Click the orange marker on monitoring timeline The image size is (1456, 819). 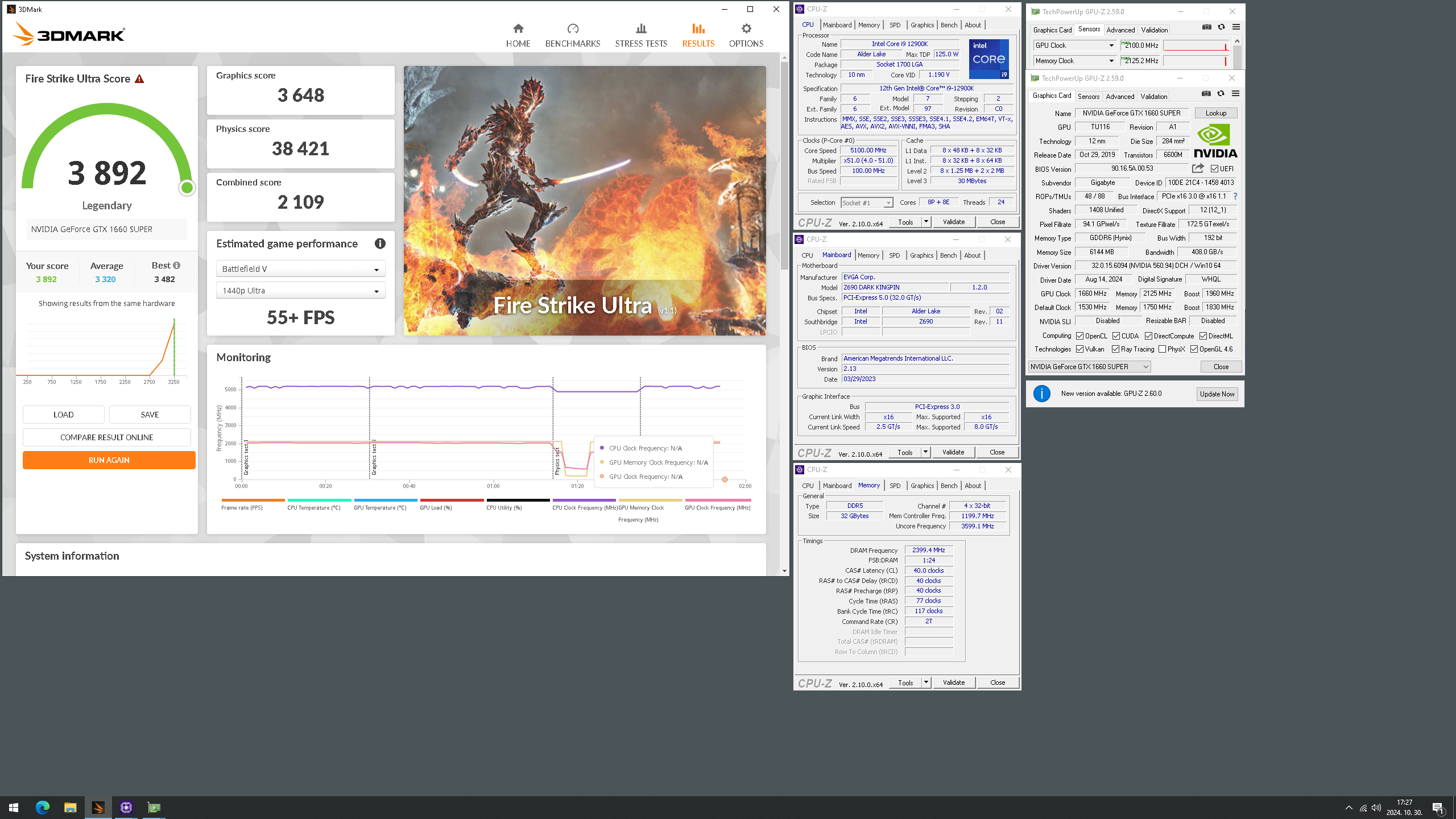725,479
